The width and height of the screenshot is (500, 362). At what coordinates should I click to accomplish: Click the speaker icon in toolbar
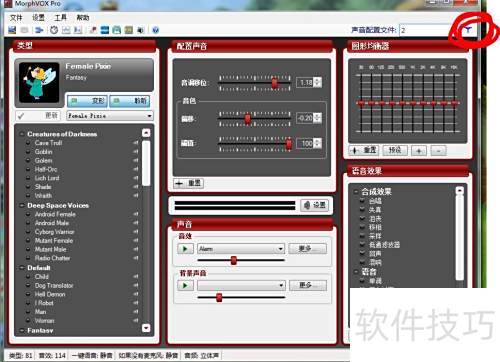[x=141, y=30]
